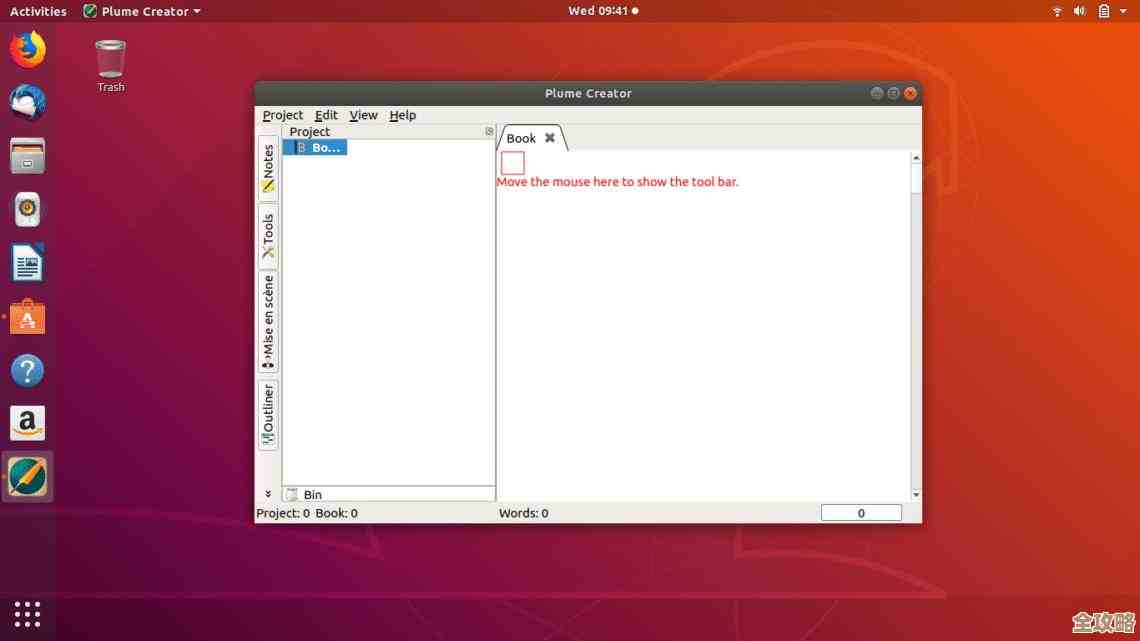The image size is (1140, 641).
Task: Open the Plume Creator app menu dropdown
Action: tap(141, 11)
